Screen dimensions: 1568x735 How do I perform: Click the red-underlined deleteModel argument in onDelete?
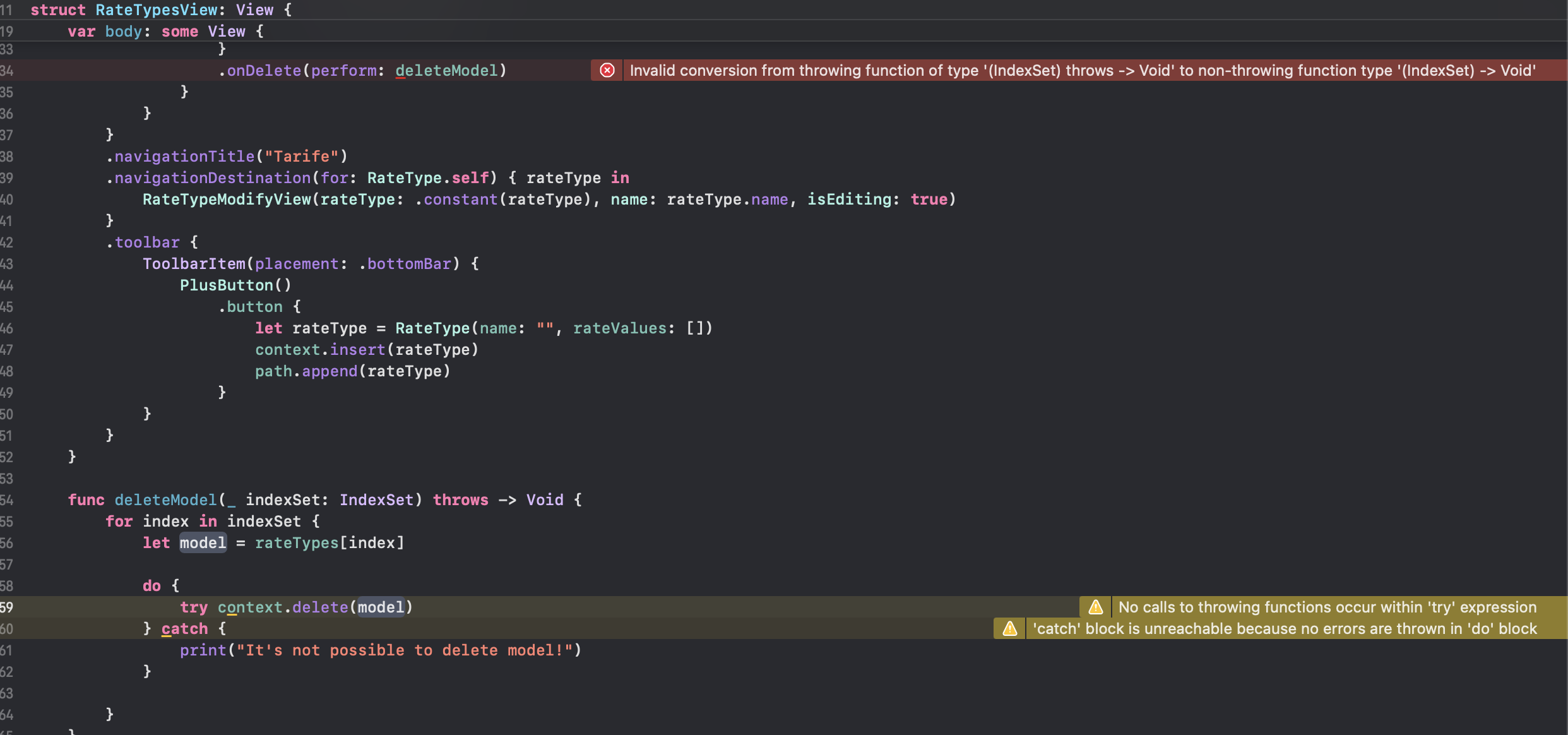tap(446, 70)
